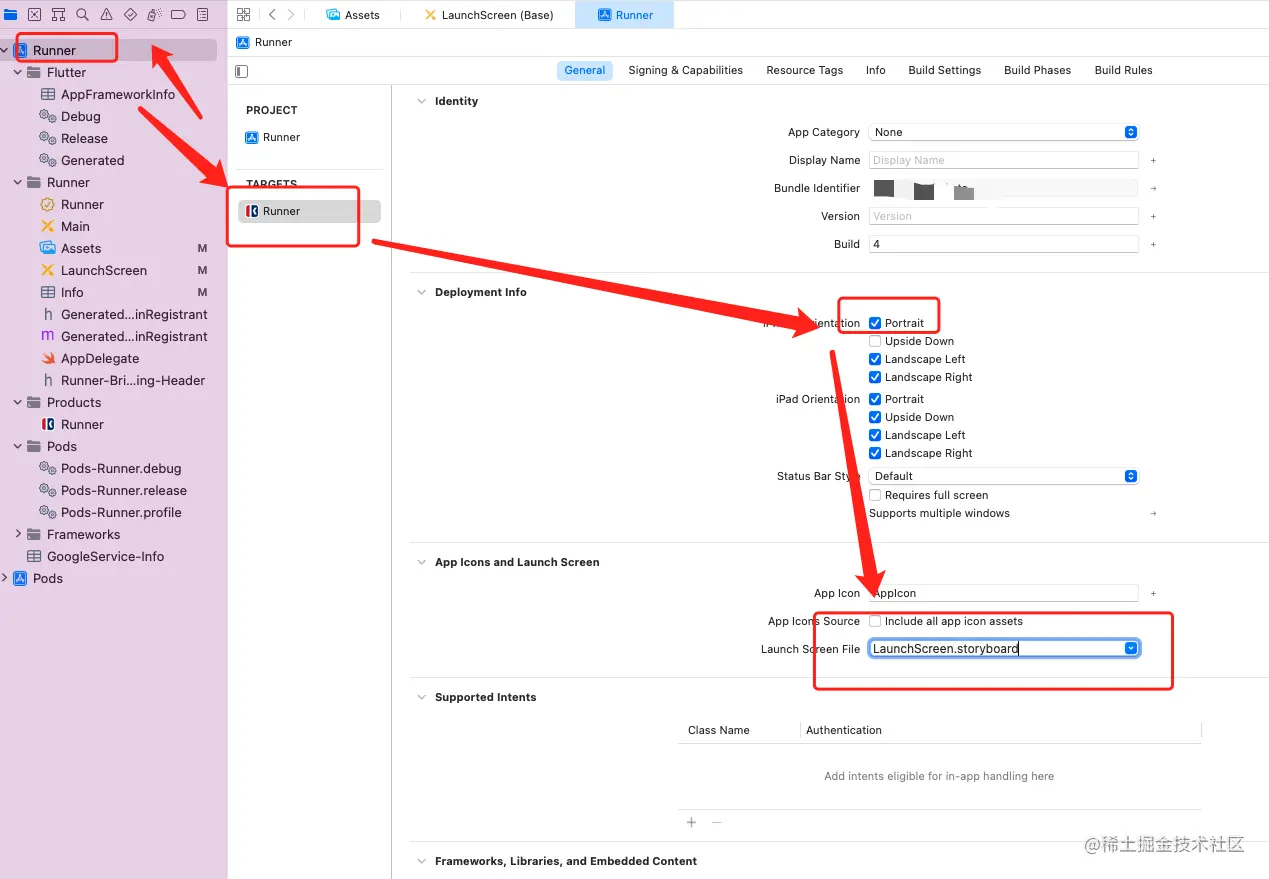Screen dimensions: 1269x879
Task: Open the Status Bar Style dropdown
Action: [1003, 476]
